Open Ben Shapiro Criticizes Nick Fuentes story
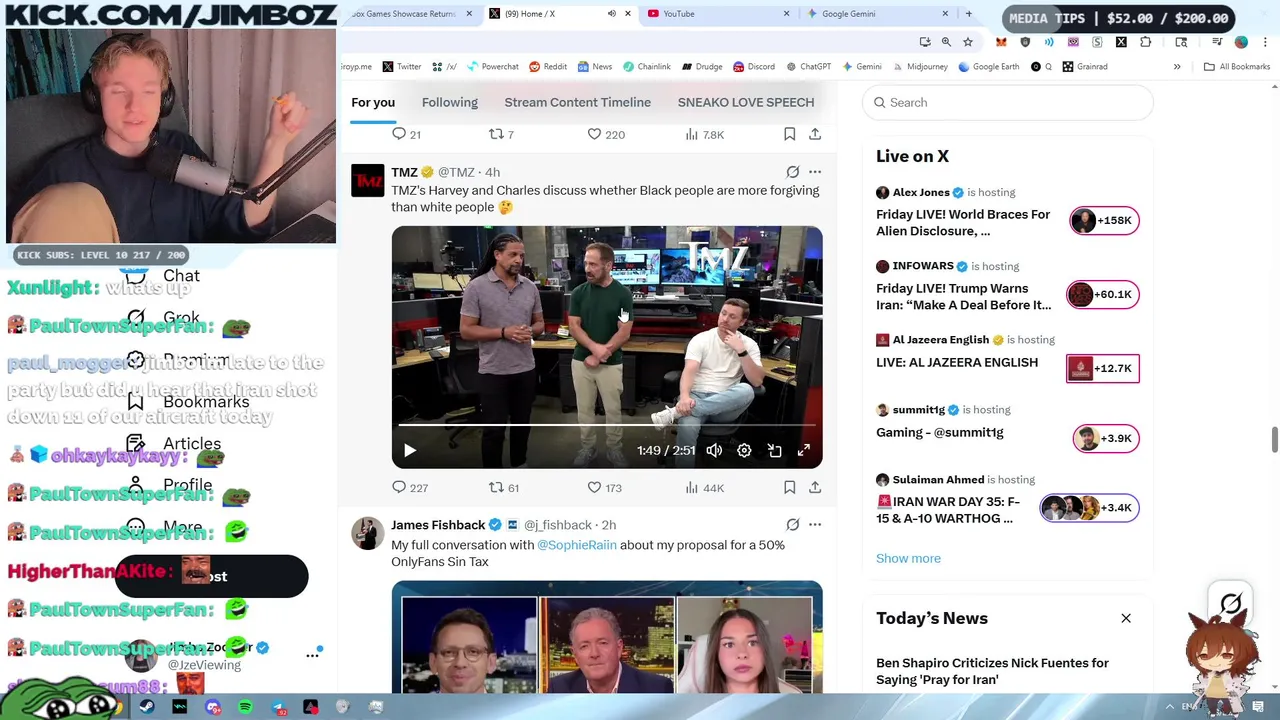 click(992, 671)
